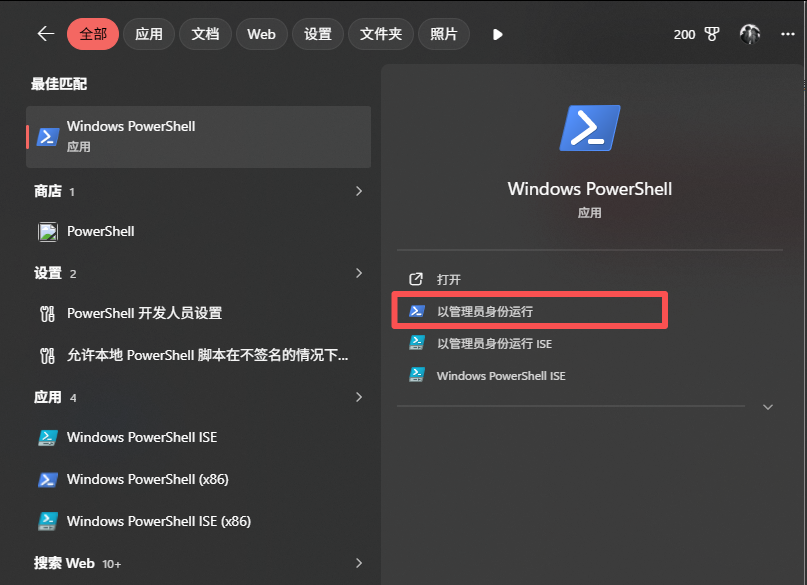Show more filters with play arrow

(x=497, y=34)
